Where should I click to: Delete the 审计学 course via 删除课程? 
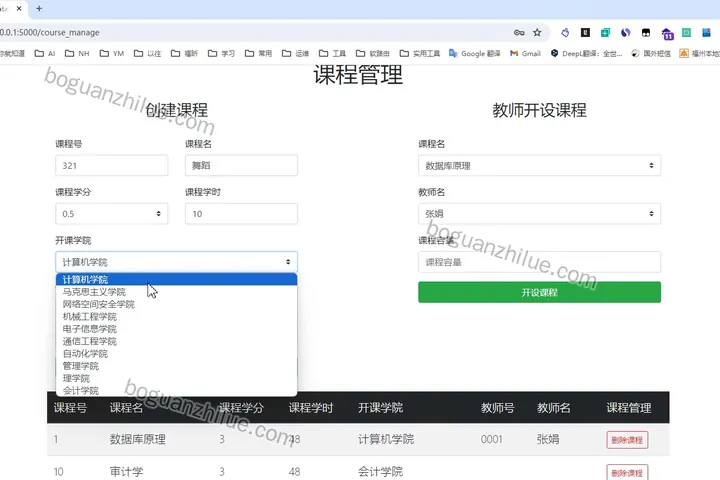click(x=627, y=473)
